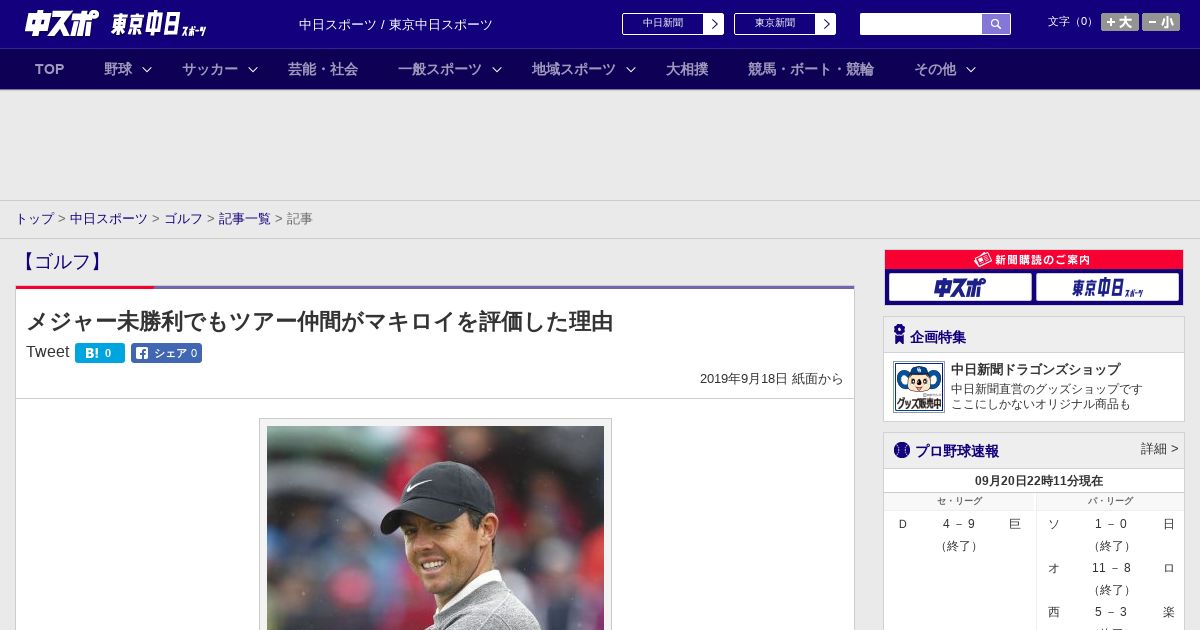1200x630 pixels.
Task: Click the 企画特集 ribbon icon
Action: [899, 335]
